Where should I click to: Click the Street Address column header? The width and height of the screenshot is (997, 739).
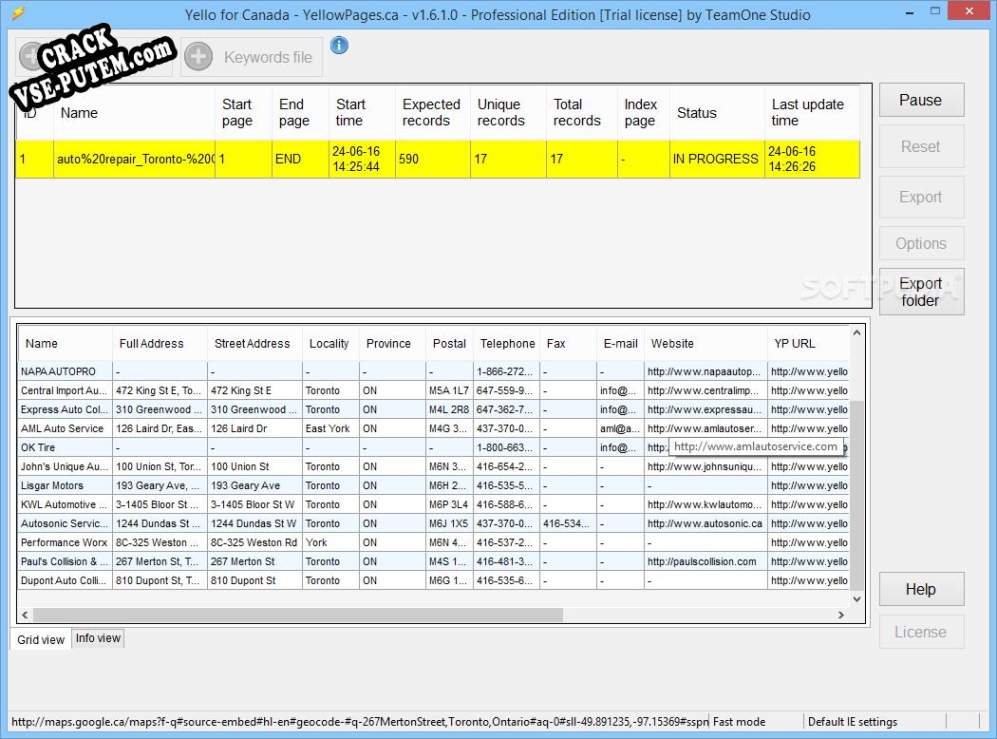(x=254, y=343)
